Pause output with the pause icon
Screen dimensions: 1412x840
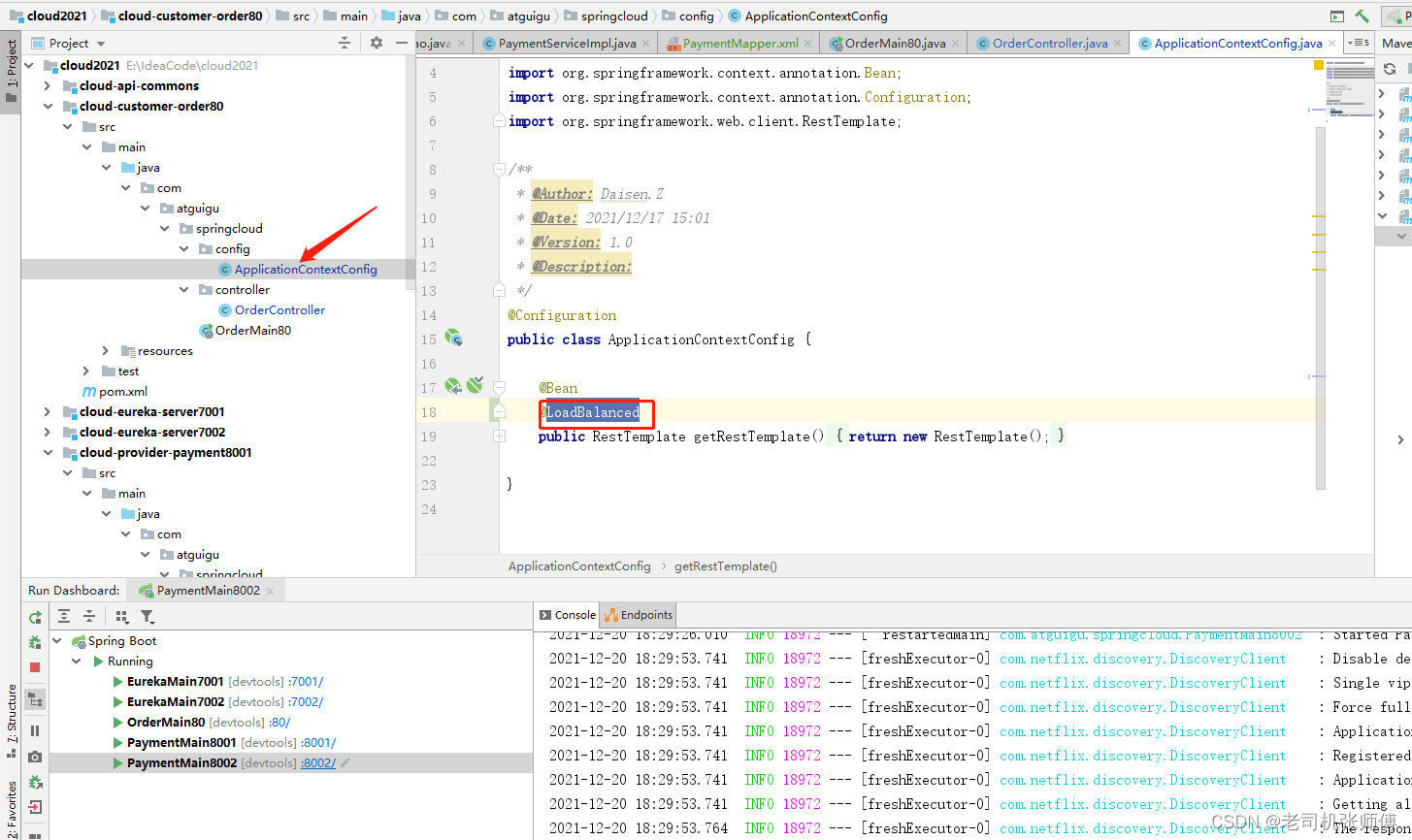(x=35, y=730)
